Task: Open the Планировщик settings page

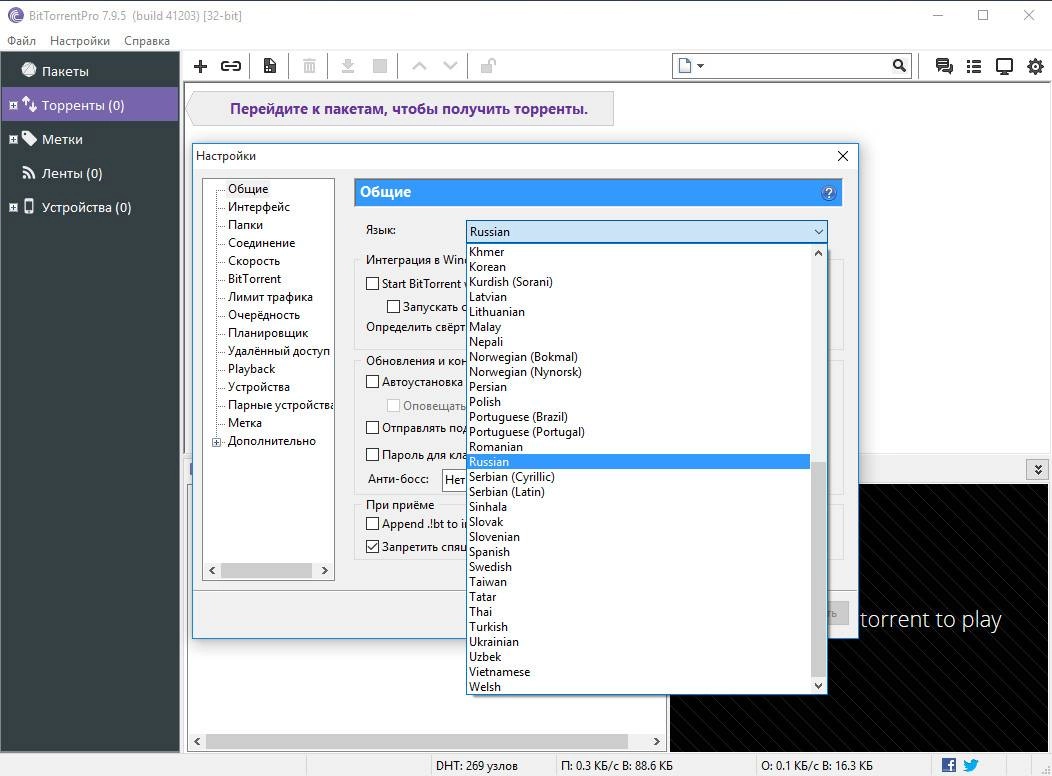Action: coord(268,333)
